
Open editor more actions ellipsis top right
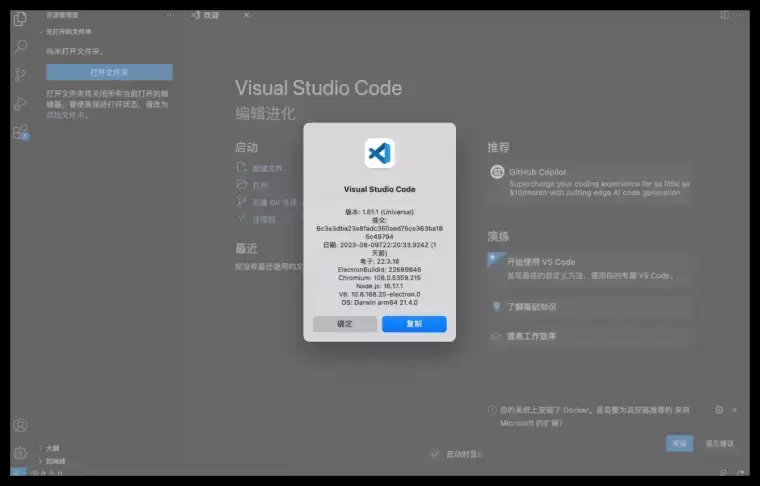(x=740, y=15)
